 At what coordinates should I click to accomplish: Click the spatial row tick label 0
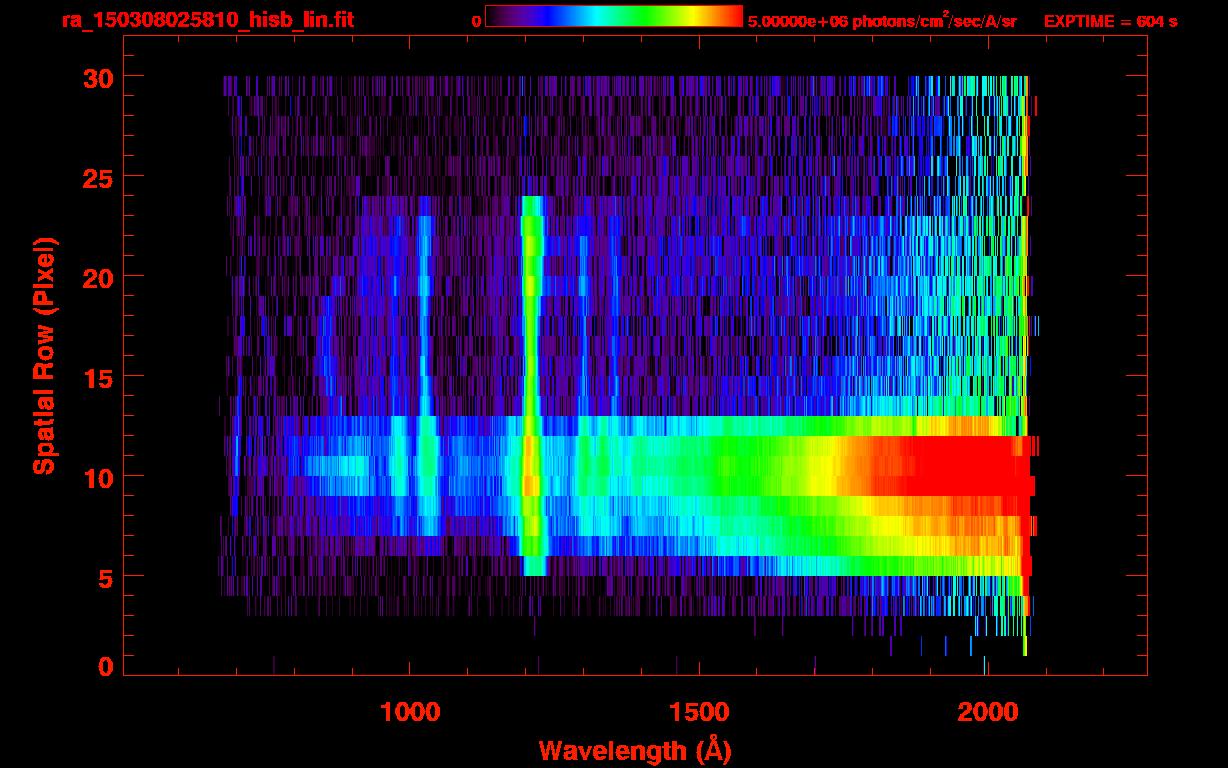point(105,666)
